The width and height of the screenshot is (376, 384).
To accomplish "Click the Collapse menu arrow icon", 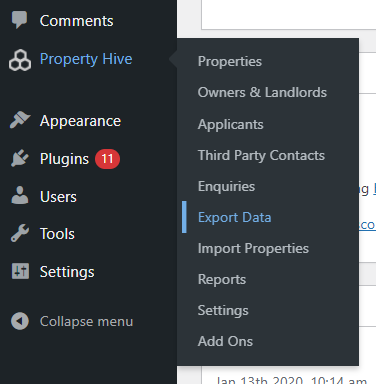I will click(x=20, y=321).
